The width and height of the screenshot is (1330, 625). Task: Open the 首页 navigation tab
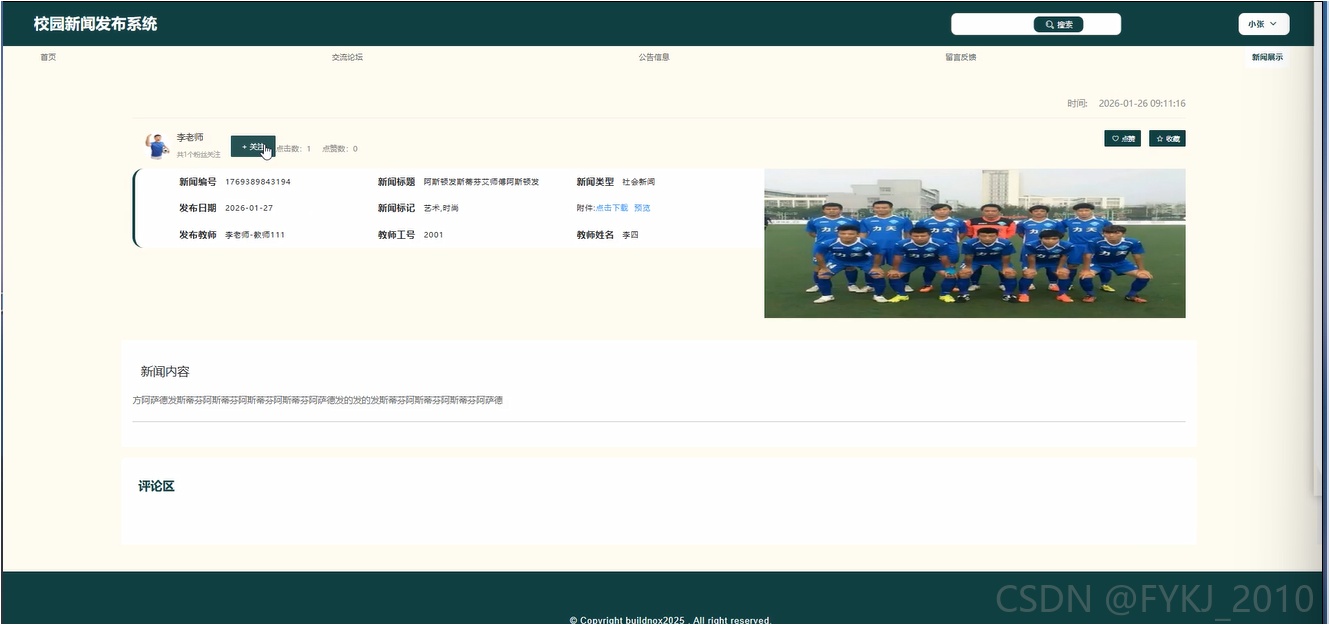point(48,57)
